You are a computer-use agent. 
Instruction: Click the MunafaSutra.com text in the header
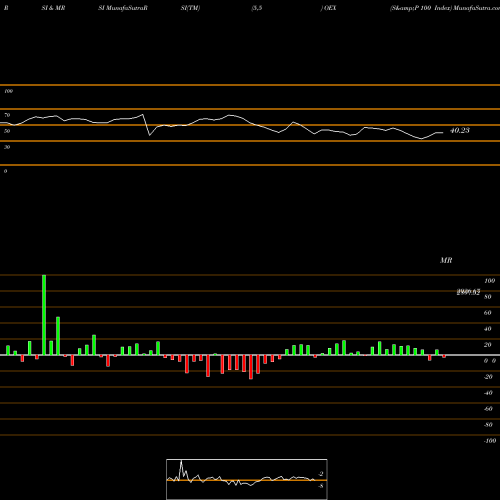(x=476, y=8)
